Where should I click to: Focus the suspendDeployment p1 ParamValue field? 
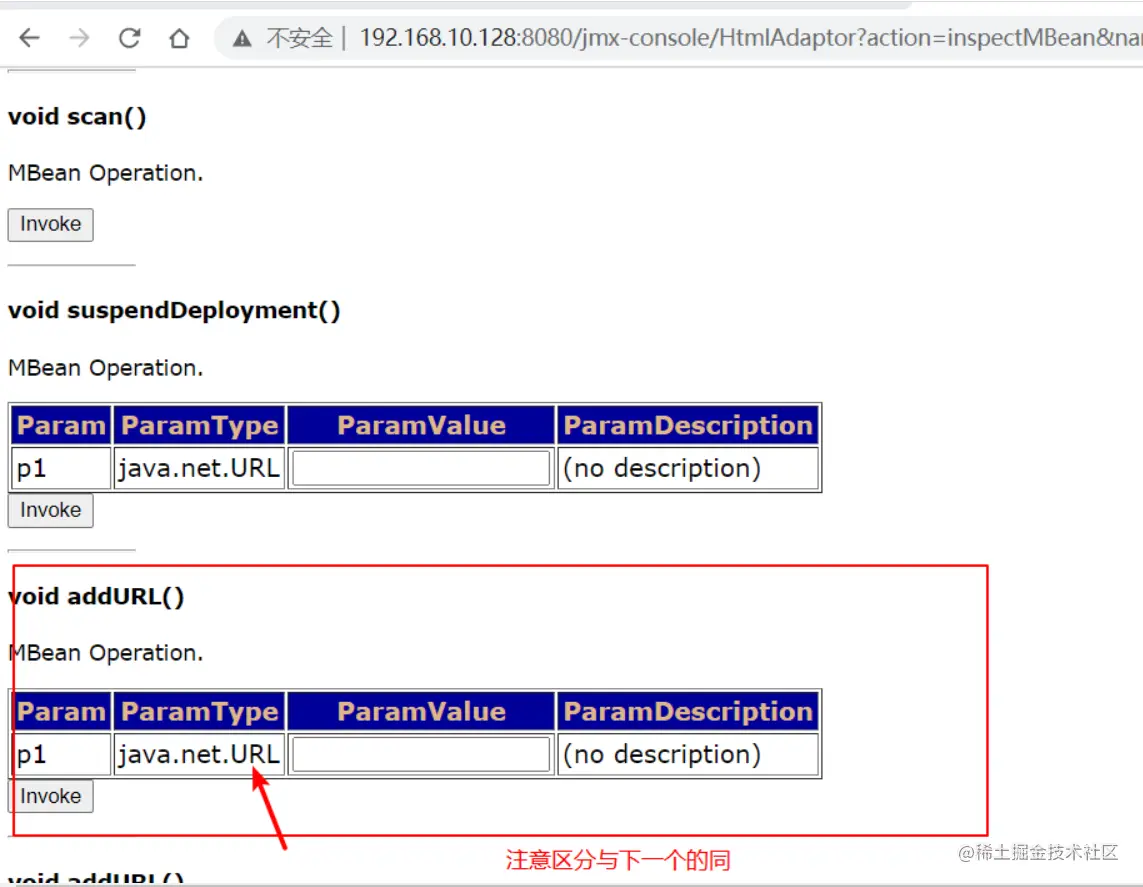[421, 468]
